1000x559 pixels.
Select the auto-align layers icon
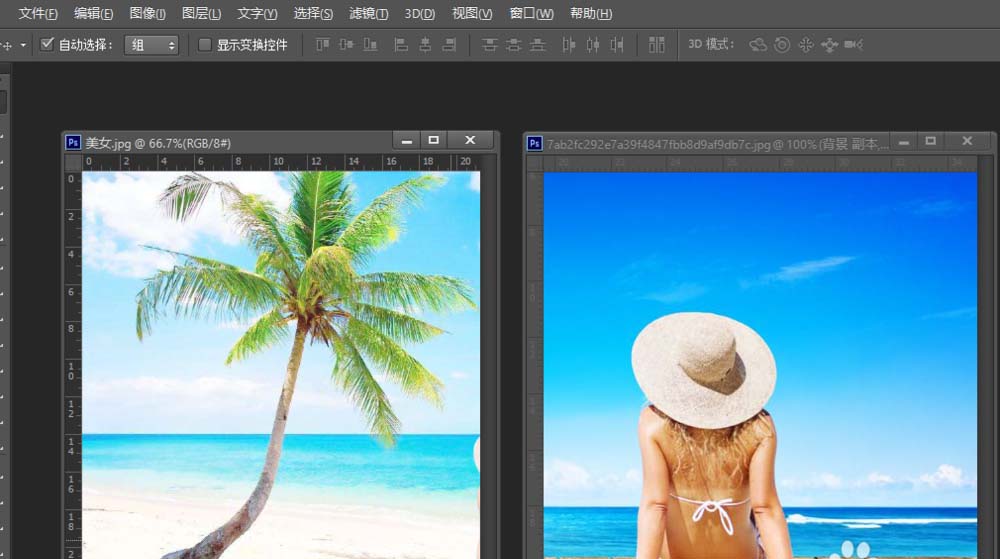click(657, 45)
